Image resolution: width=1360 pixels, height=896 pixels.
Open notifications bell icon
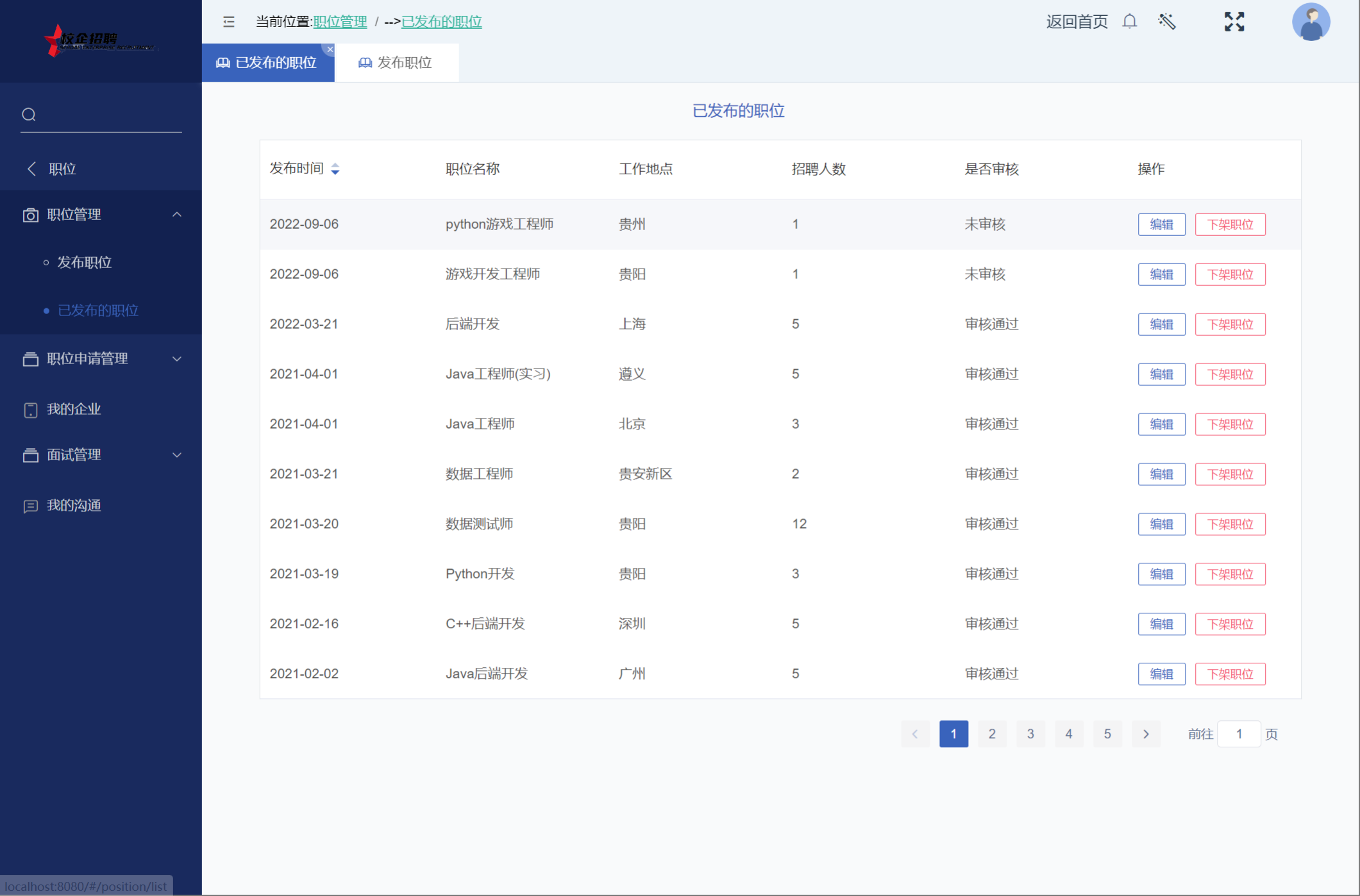tap(1129, 22)
